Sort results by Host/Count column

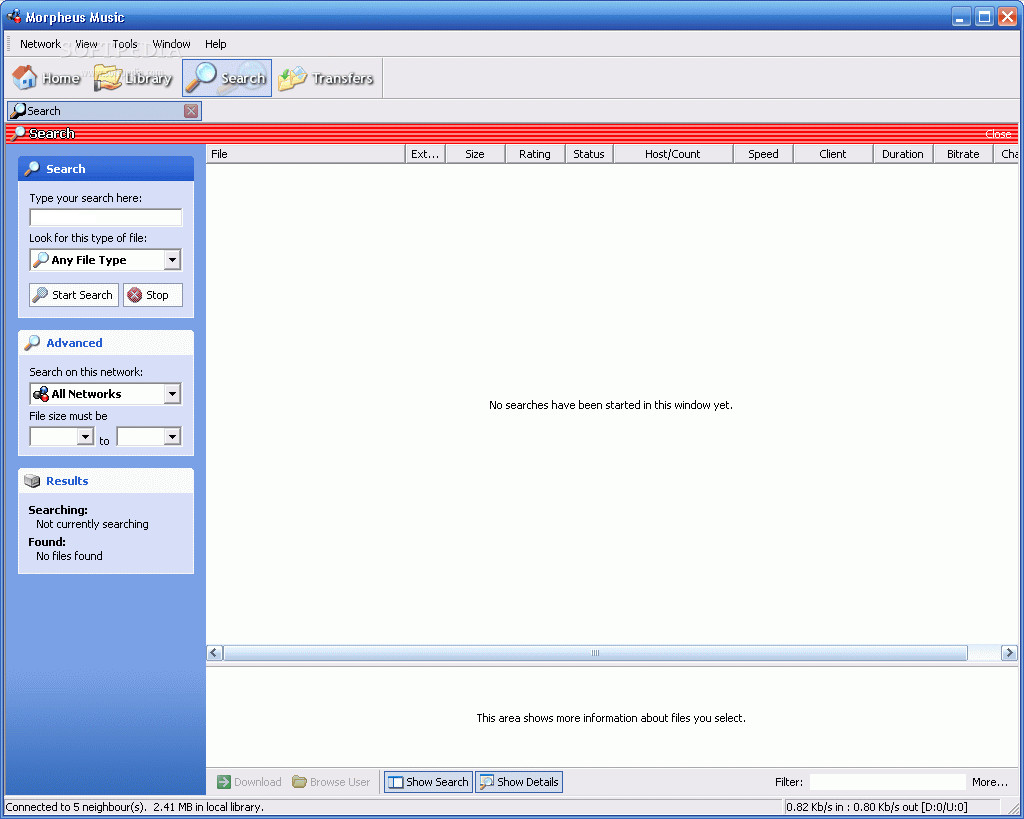[673, 154]
